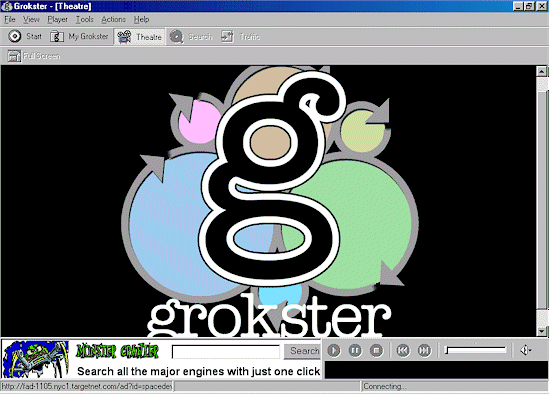Image resolution: width=550 pixels, height=395 pixels.
Task: Click the Monster Crawler Search button
Action: (303, 351)
